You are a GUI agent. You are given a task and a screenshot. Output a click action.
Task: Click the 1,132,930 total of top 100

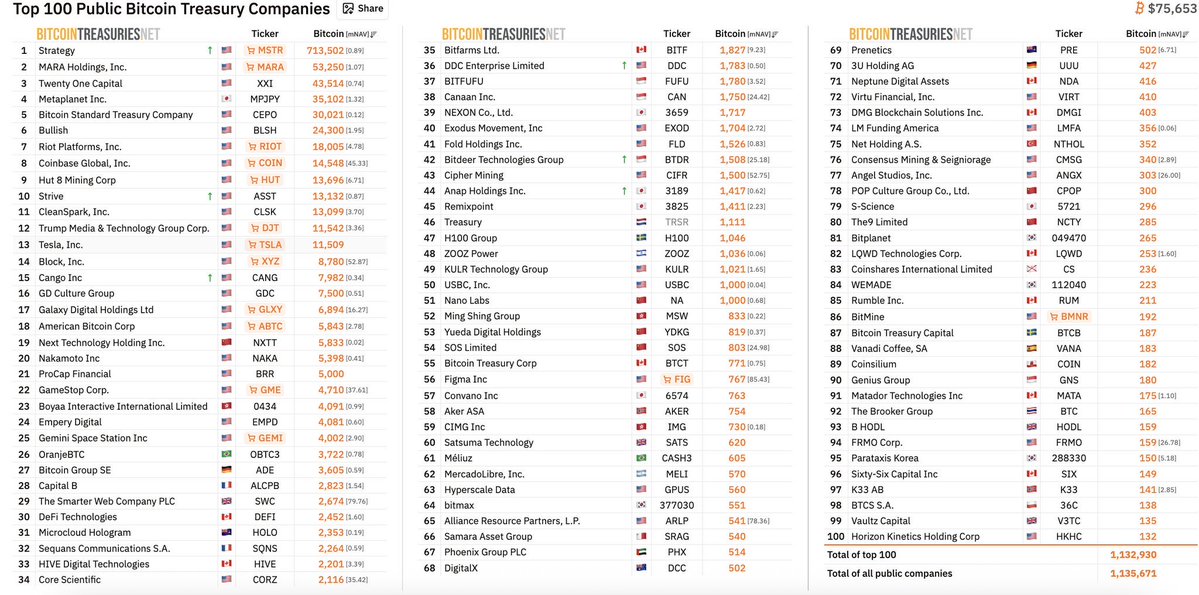tap(1134, 555)
